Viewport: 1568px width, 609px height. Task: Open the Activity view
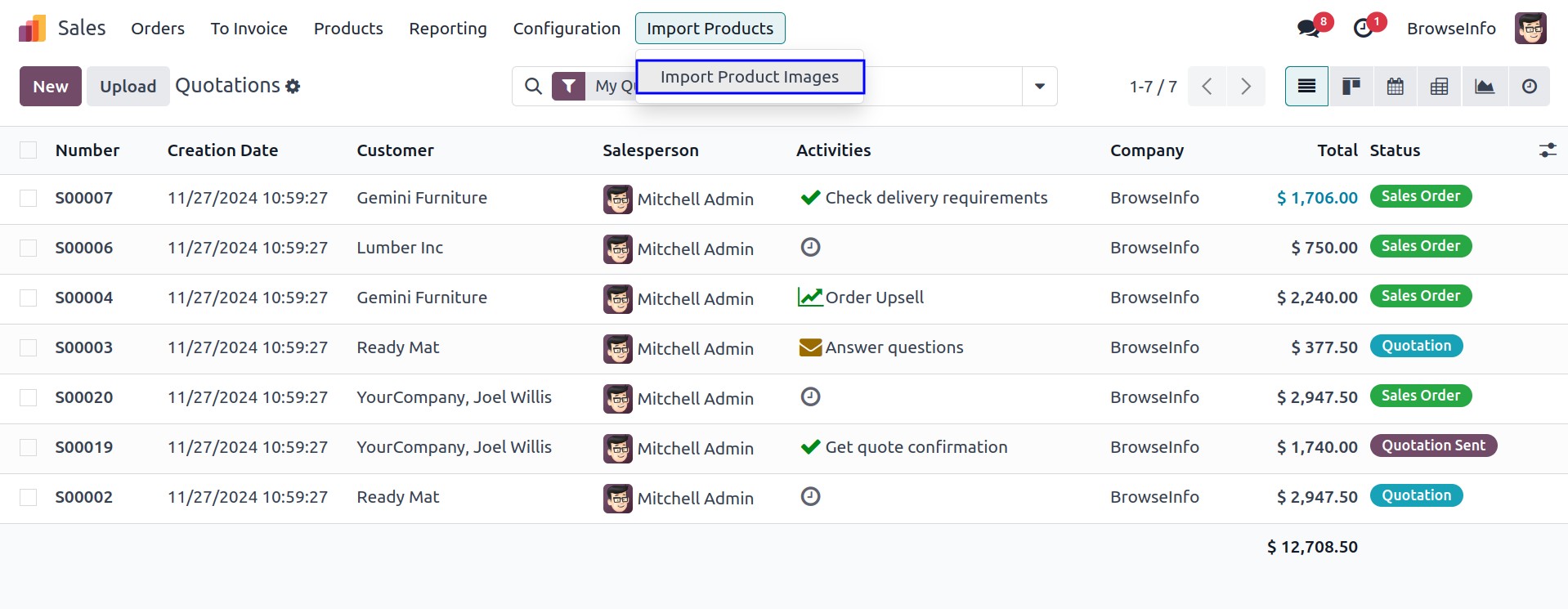click(1529, 87)
